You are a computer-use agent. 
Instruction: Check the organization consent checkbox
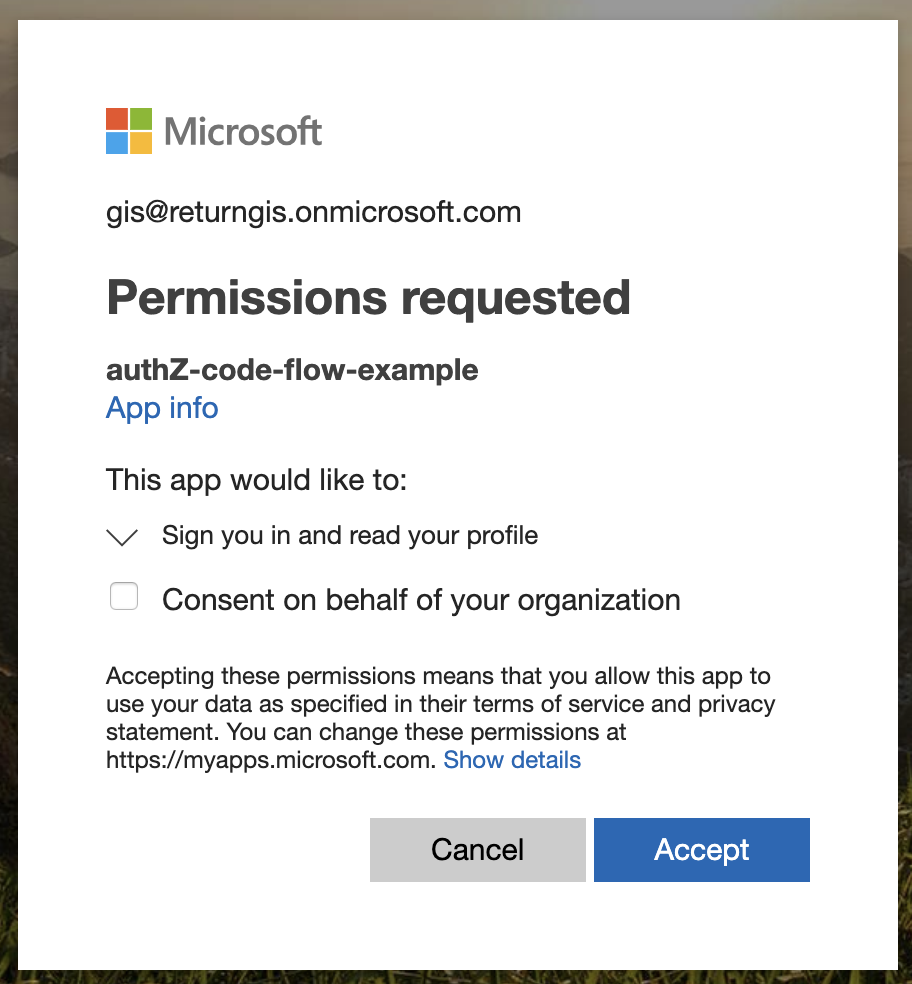[124, 596]
